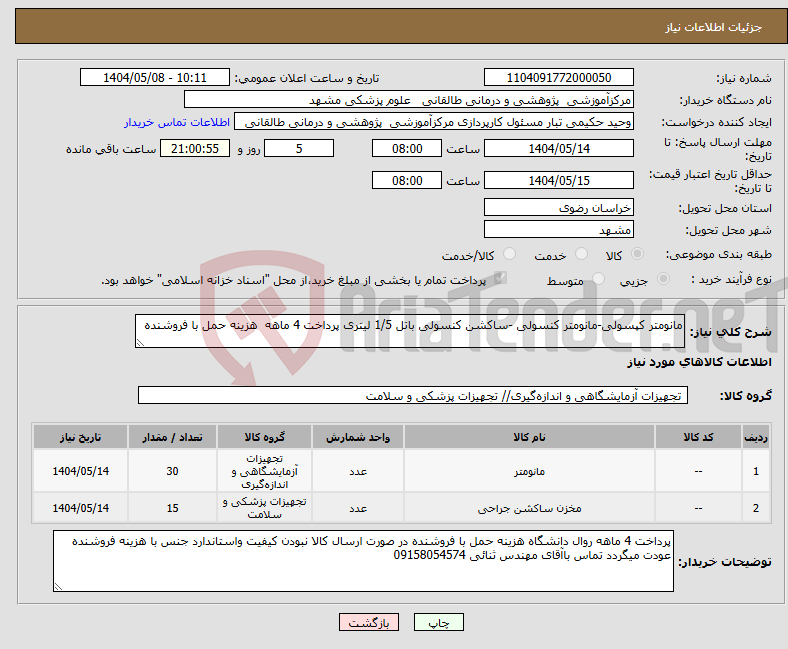
Task: Click the remaining days field showing 5
Action: point(299,148)
